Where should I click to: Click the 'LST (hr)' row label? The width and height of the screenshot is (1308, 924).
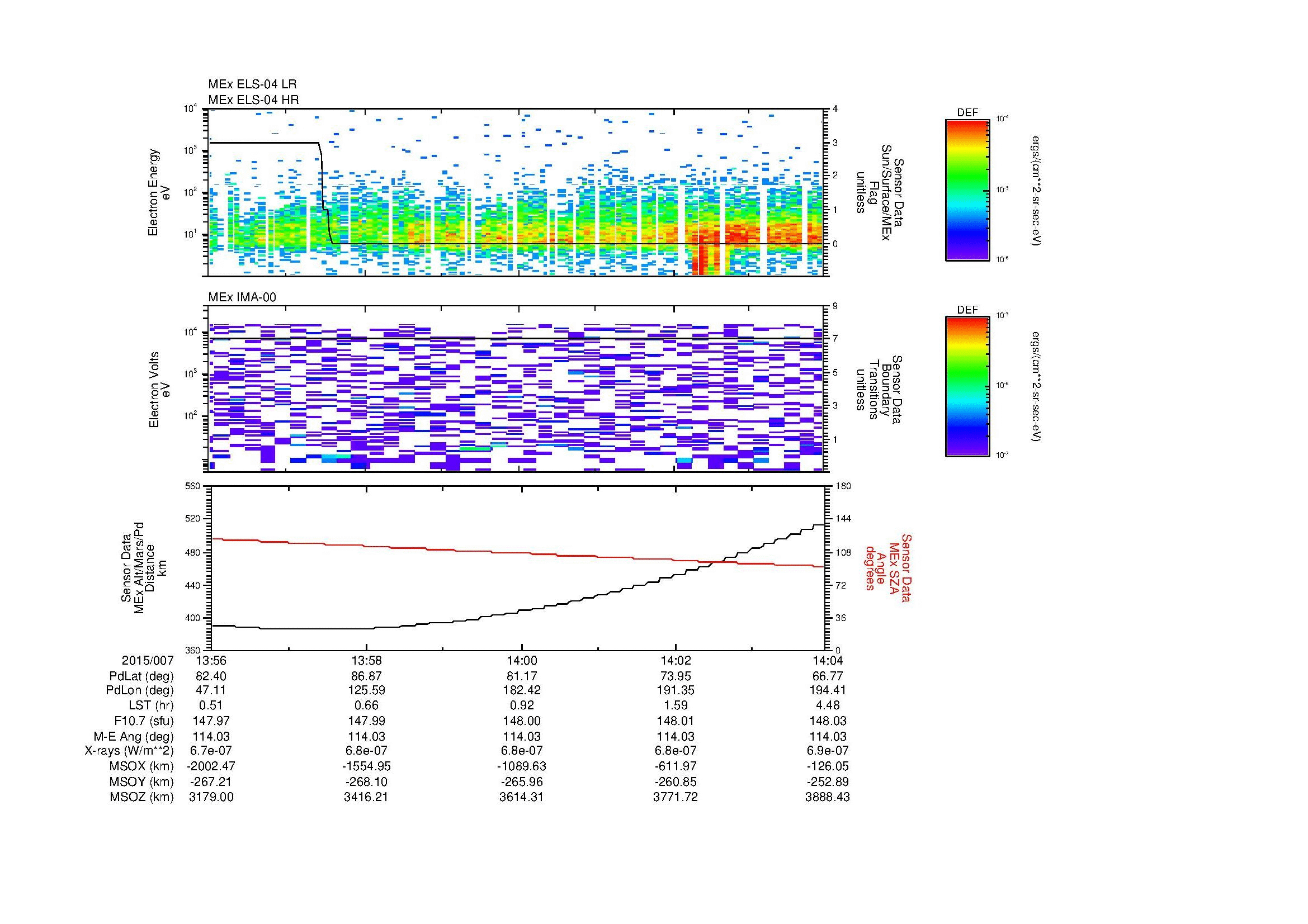(x=151, y=705)
